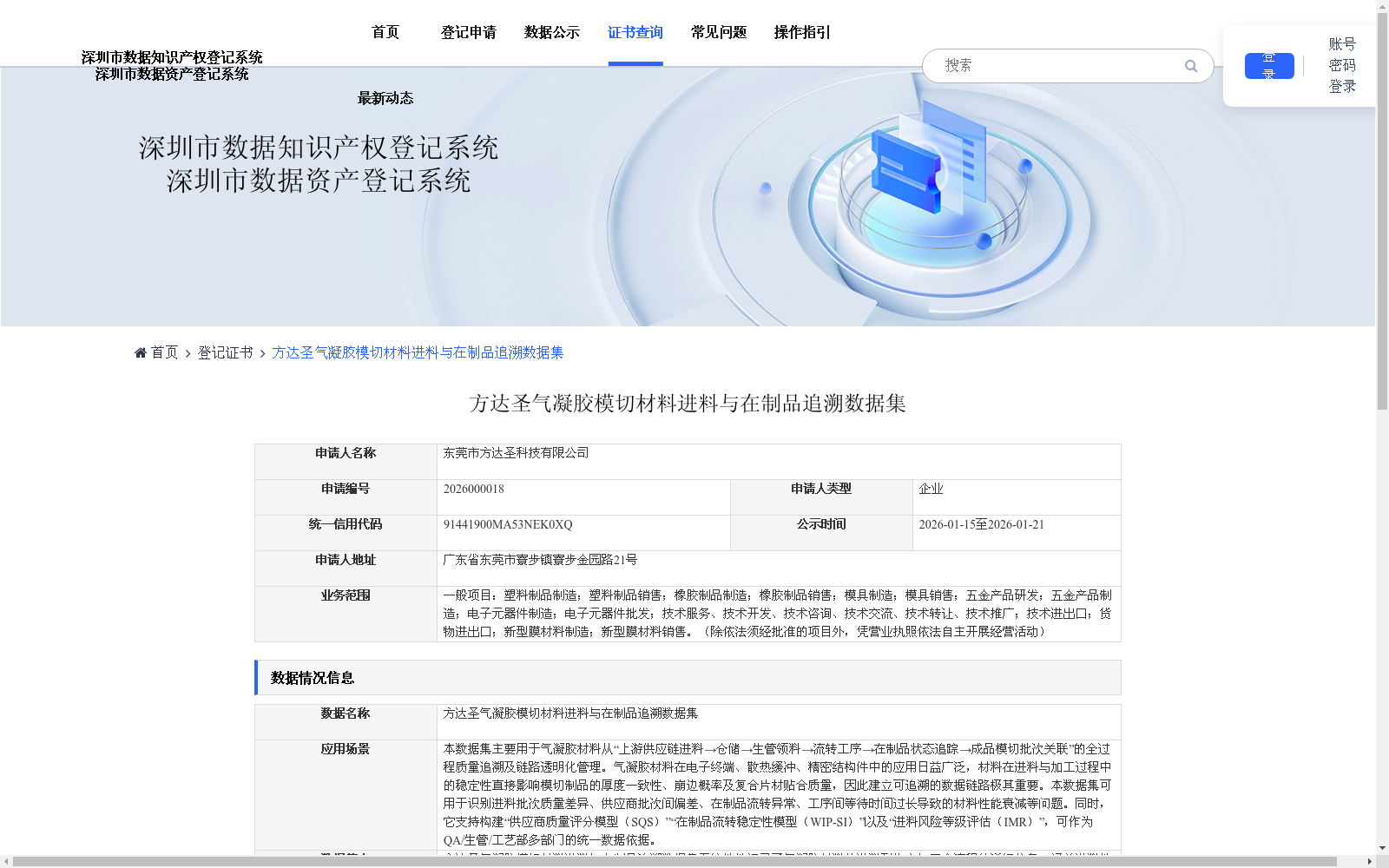The width and height of the screenshot is (1389, 868).
Task: Select the 证书查询 navigation tab
Action: coord(635,32)
